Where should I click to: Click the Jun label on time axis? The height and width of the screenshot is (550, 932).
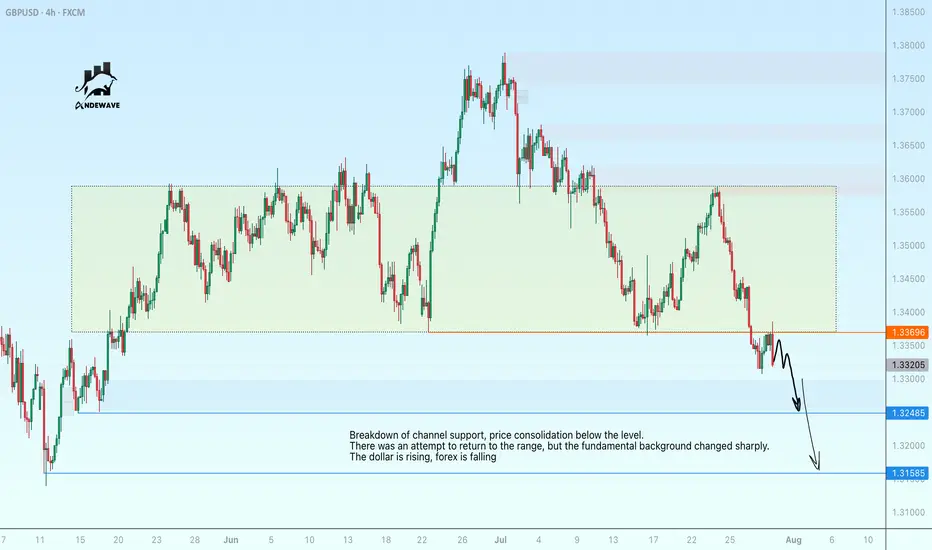(x=231, y=540)
